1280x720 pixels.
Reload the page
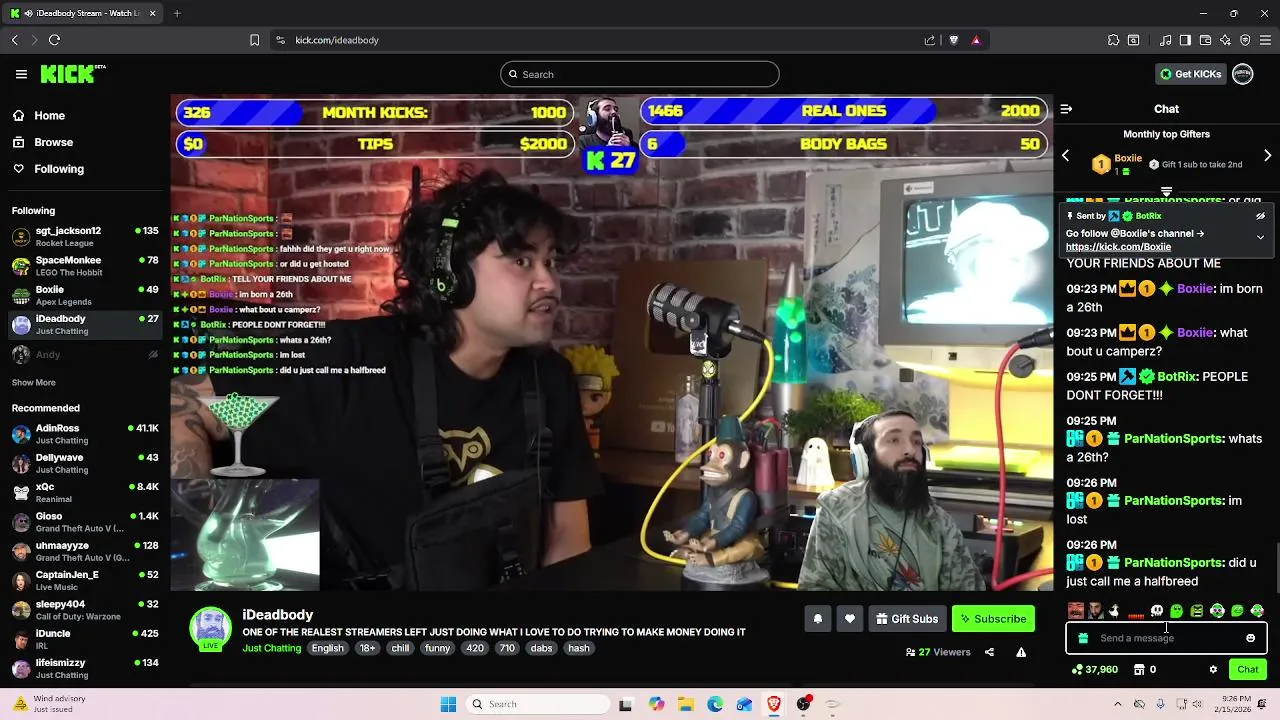click(54, 40)
